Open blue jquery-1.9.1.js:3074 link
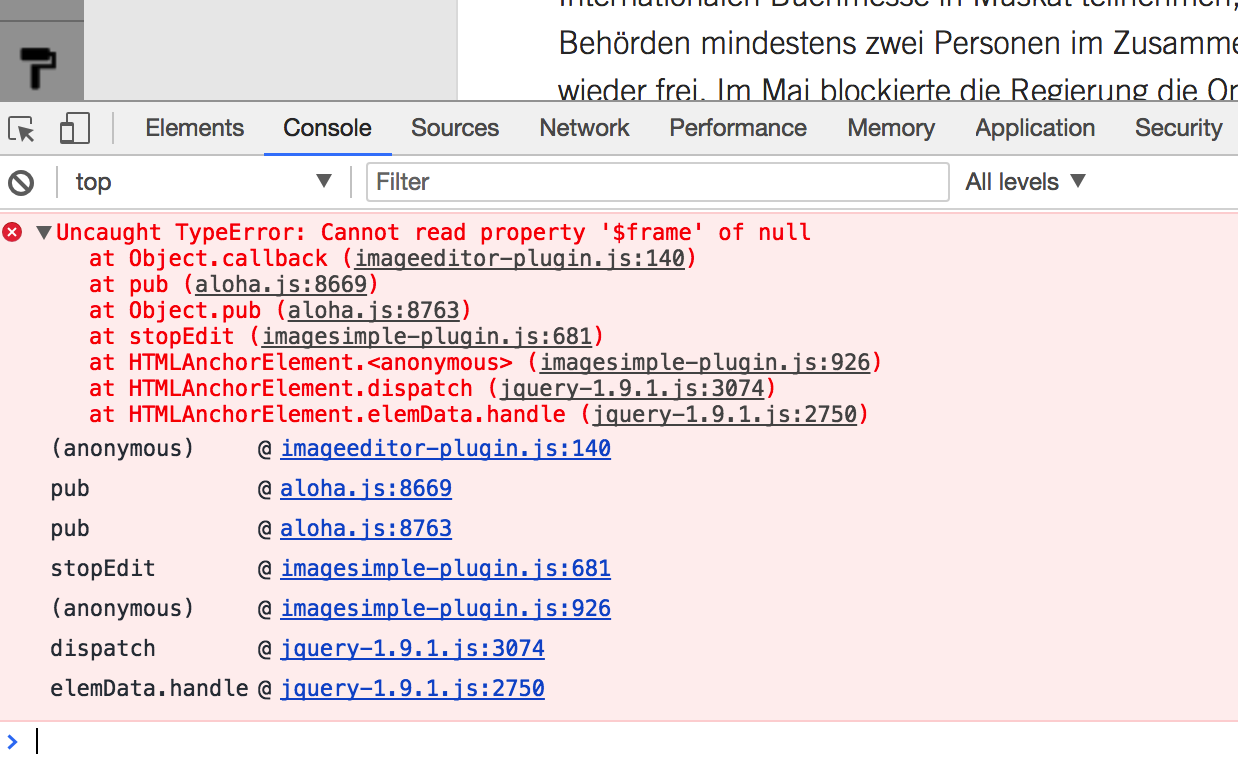Viewport: 1238px width, 766px height. (x=412, y=649)
